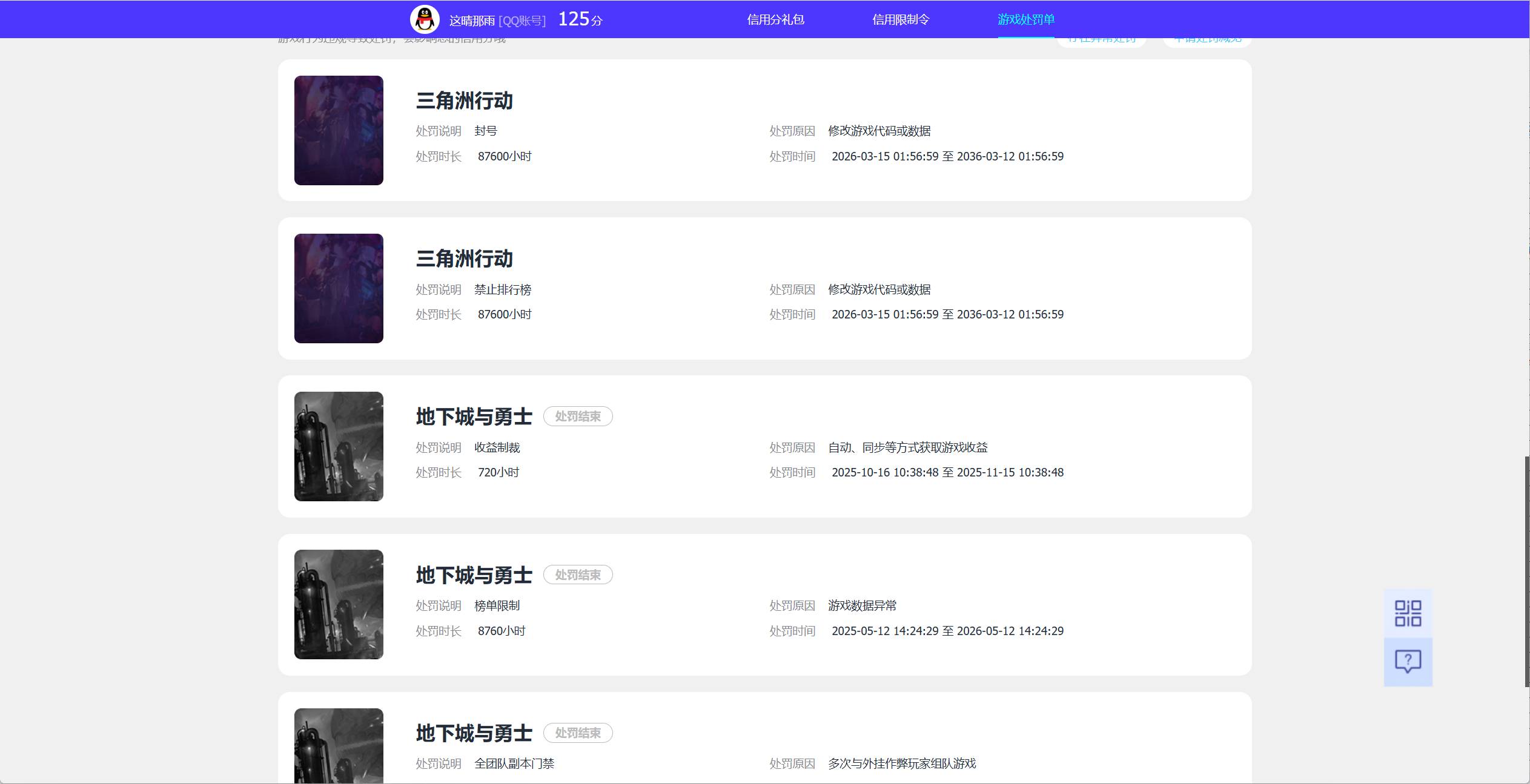Switch to the 信用分礼包 tab
Screen dimensions: 1530x784
(x=775, y=19)
